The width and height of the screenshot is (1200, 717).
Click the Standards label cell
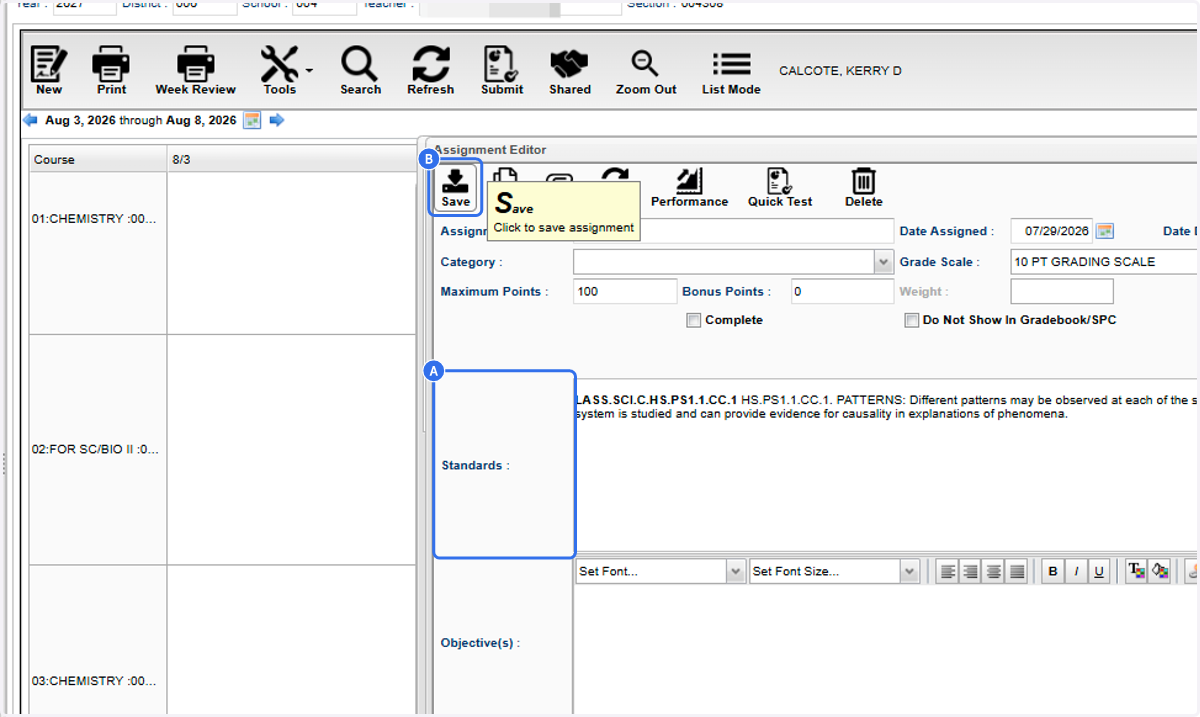click(x=504, y=465)
